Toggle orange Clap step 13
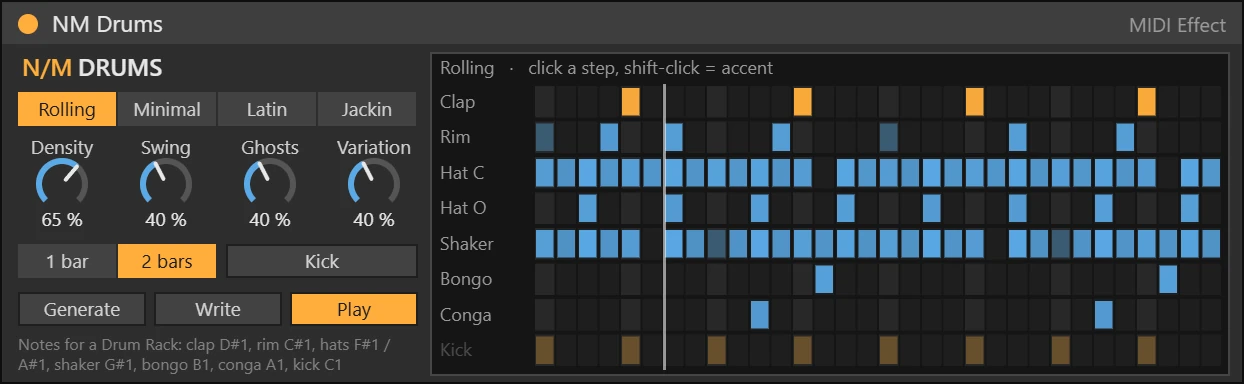Image resolution: width=1244 pixels, height=384 pixels. pos(803,102)
